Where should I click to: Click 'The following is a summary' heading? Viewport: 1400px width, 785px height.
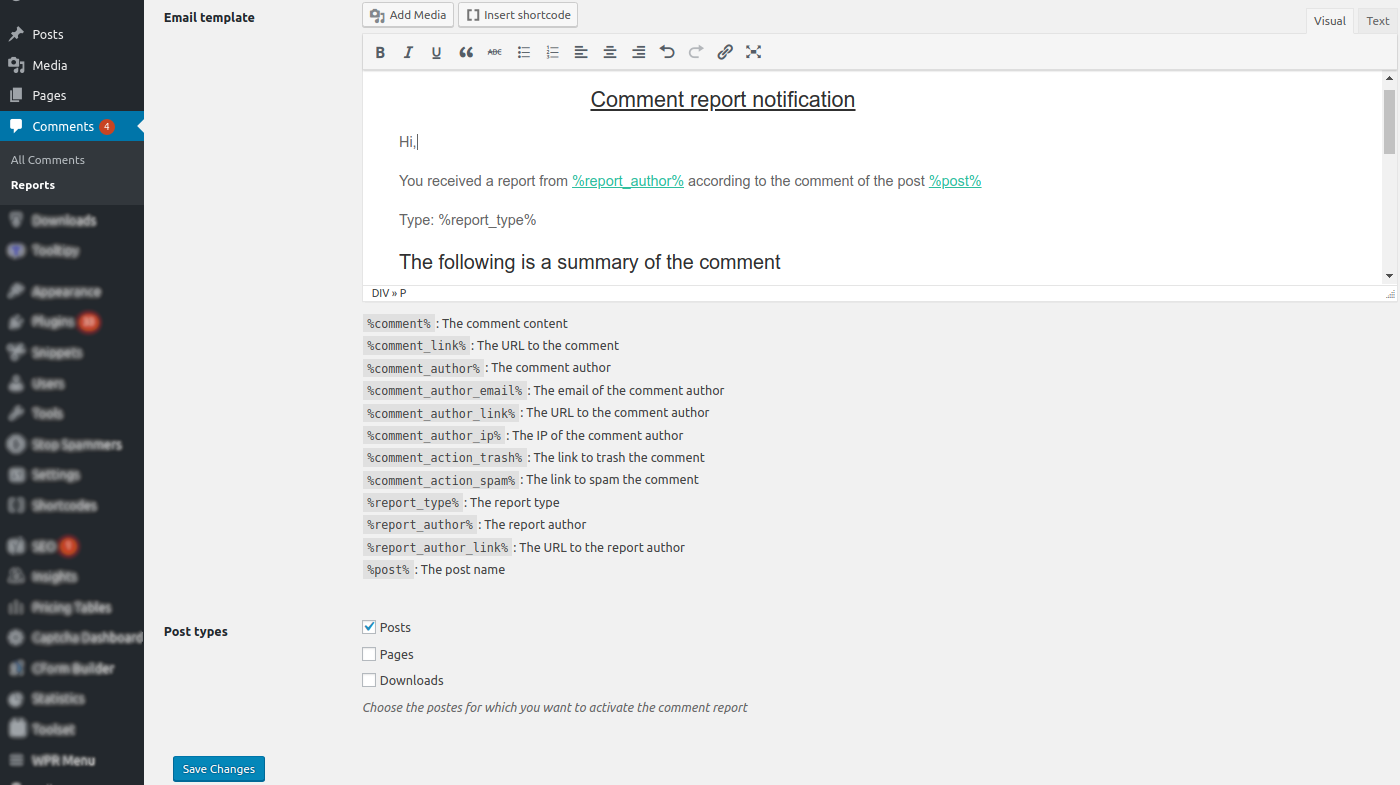pos(590,262)
